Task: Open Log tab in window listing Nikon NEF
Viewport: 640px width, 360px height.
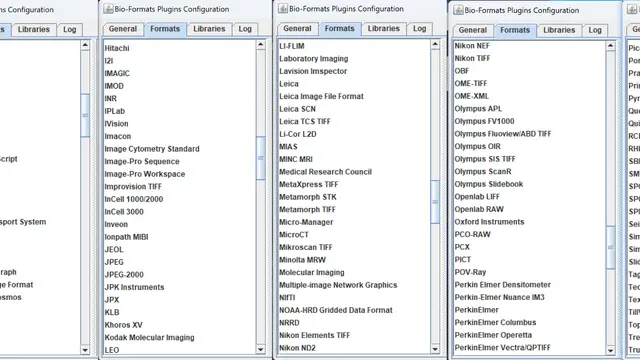Action: click(x=595, y=30)
